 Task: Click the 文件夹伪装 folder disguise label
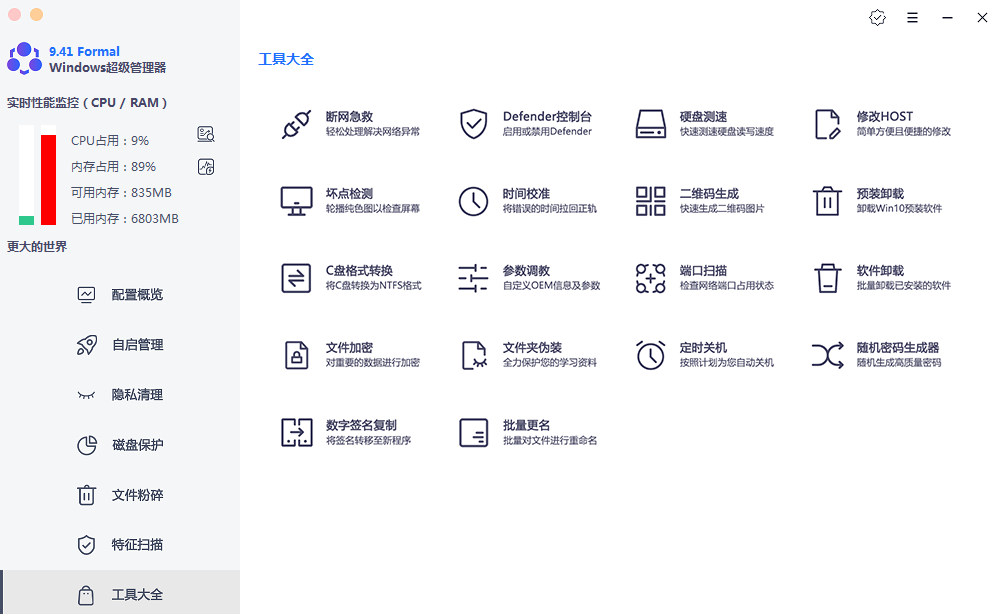532,348
